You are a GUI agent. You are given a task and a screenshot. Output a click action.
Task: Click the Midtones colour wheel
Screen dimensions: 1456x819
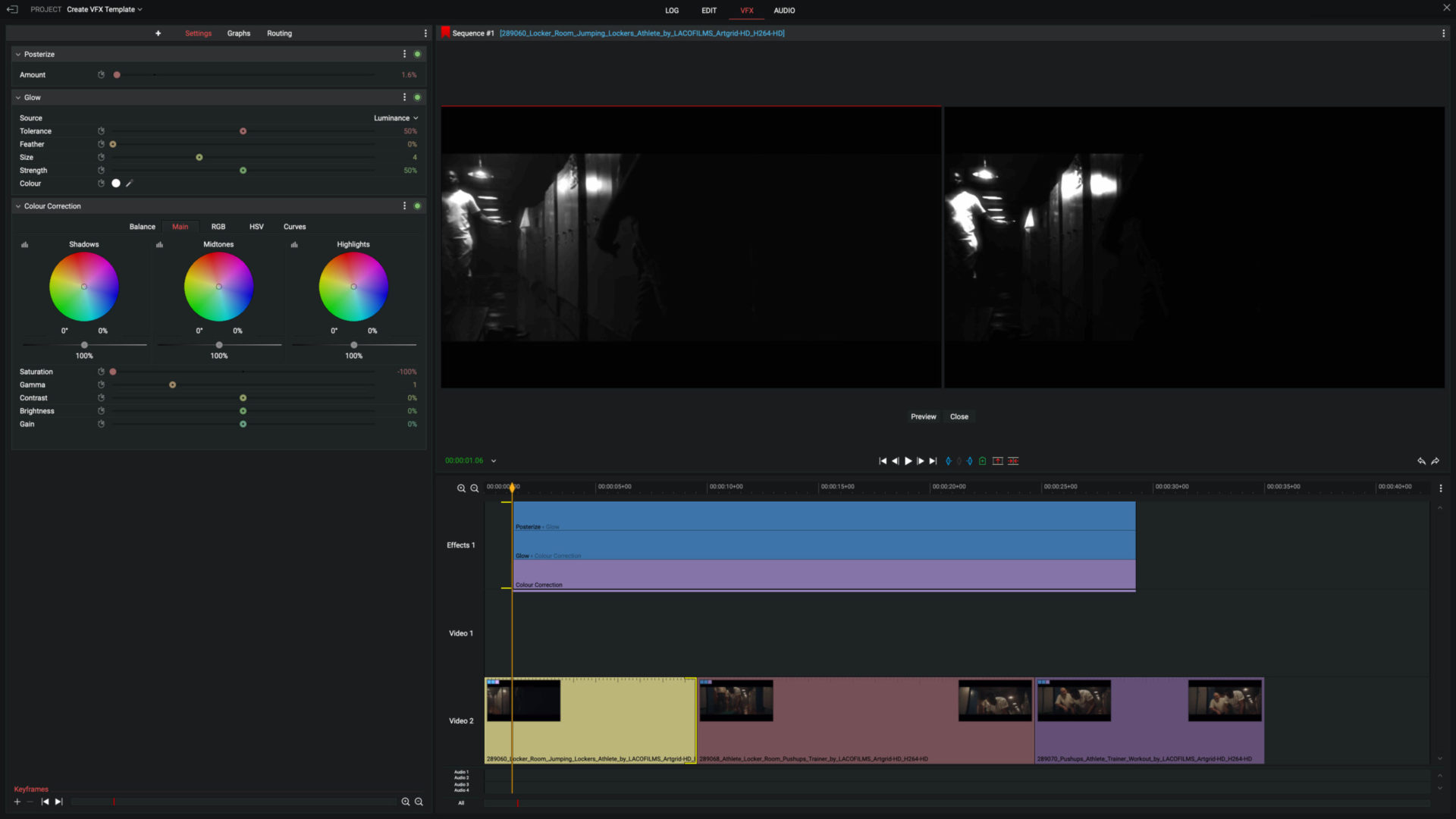(218, 287)
